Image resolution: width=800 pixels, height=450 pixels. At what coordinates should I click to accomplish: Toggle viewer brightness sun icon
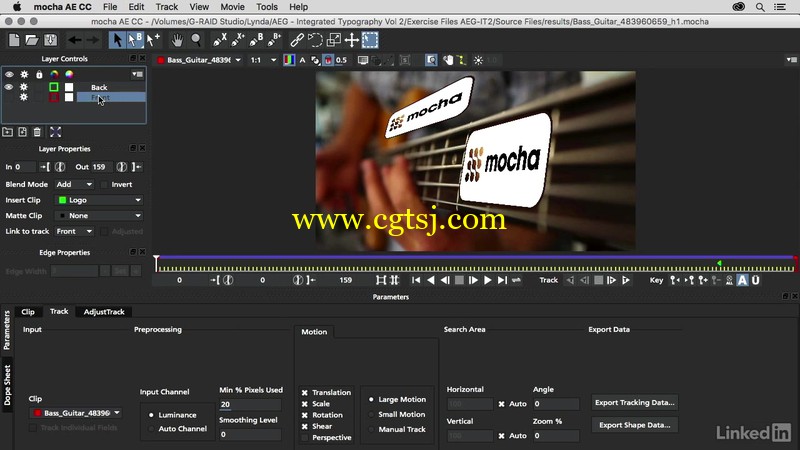point(478,60)
